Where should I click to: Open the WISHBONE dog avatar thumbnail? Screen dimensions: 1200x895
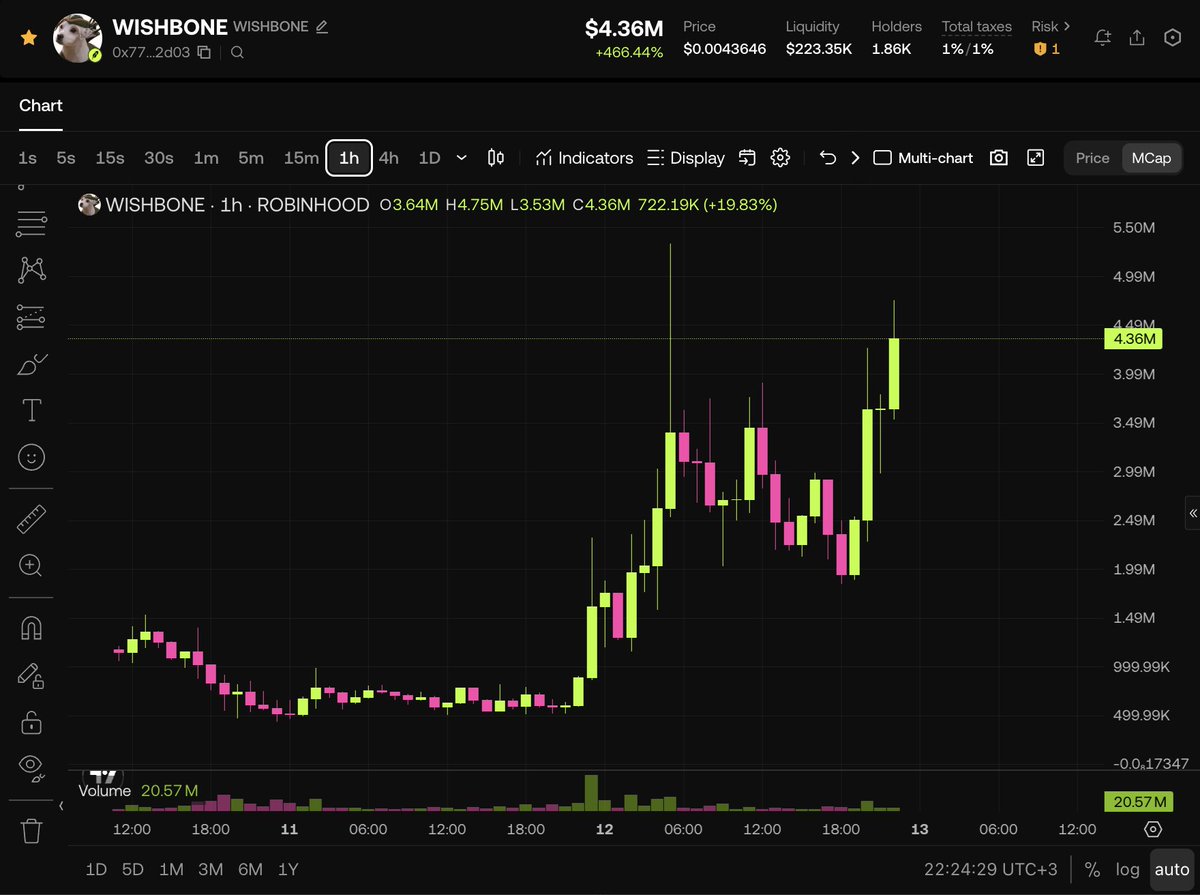click(x=77, y=38)
